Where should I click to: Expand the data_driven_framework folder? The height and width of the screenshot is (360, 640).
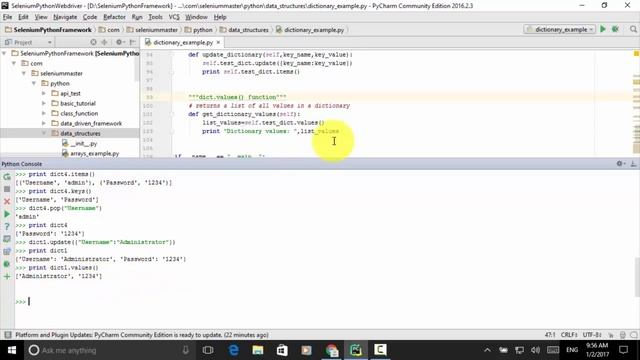[44, 123]
